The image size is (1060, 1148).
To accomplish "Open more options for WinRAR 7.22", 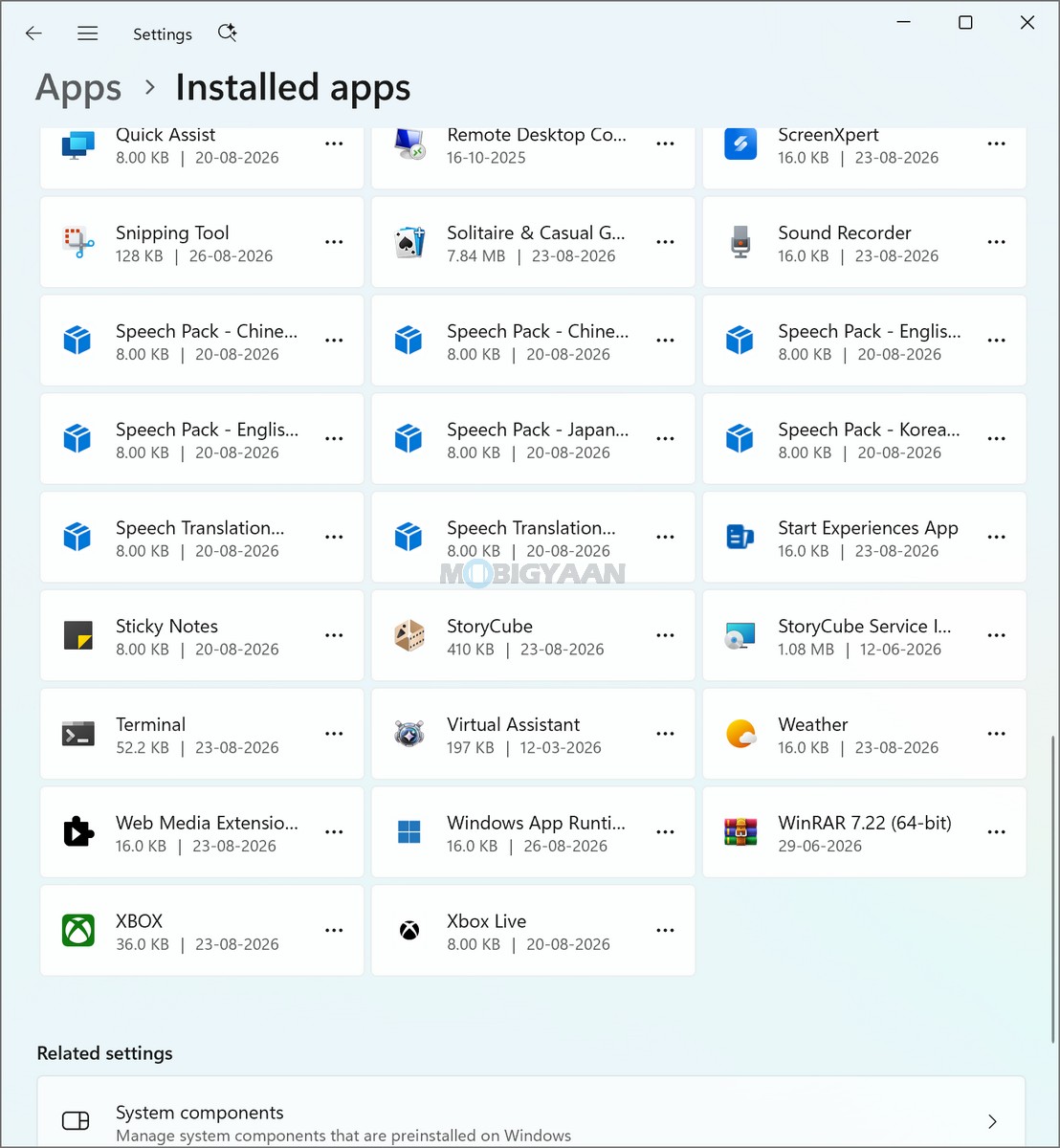I will click(996, 832).
